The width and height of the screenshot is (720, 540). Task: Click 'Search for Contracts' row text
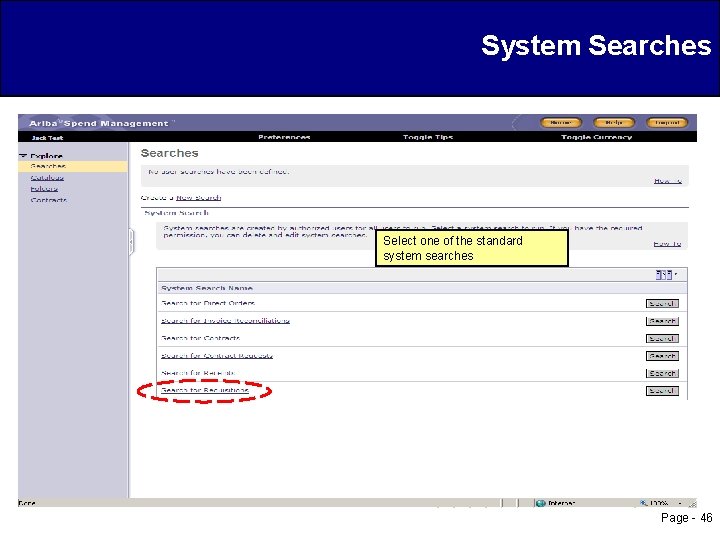(x=201, y=338)
